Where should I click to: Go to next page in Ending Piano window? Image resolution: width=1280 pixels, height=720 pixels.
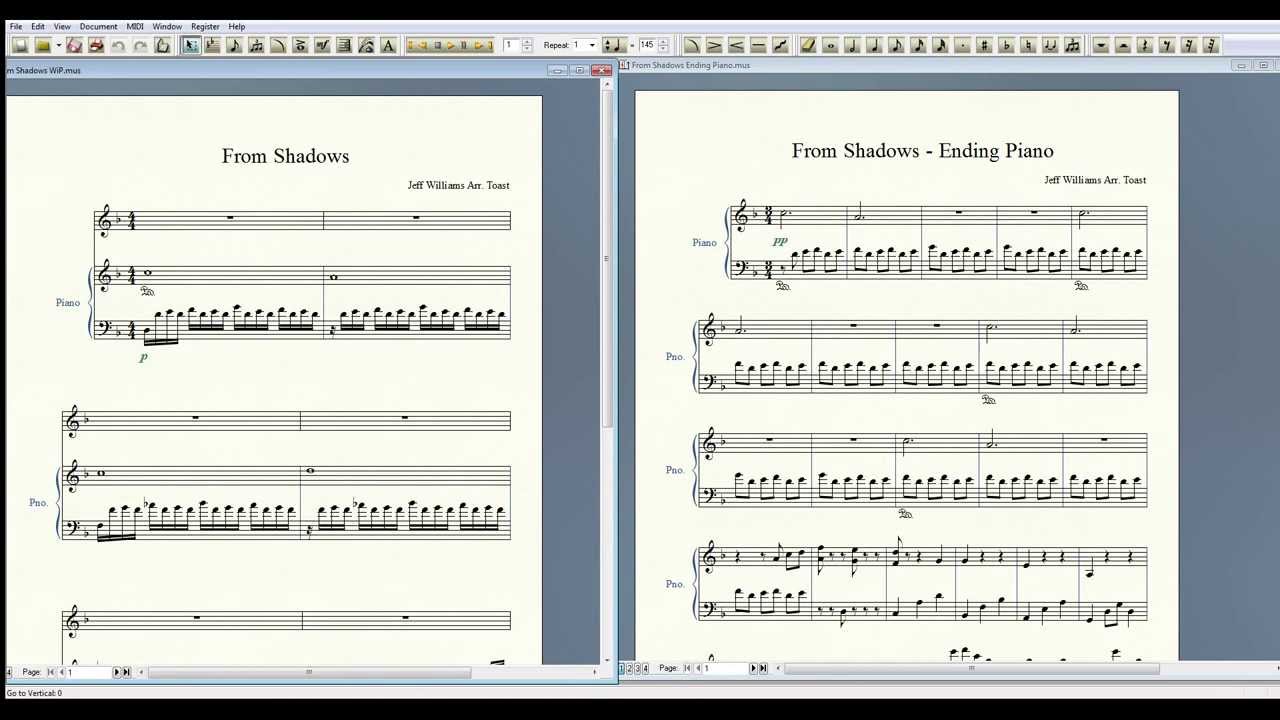753,668
